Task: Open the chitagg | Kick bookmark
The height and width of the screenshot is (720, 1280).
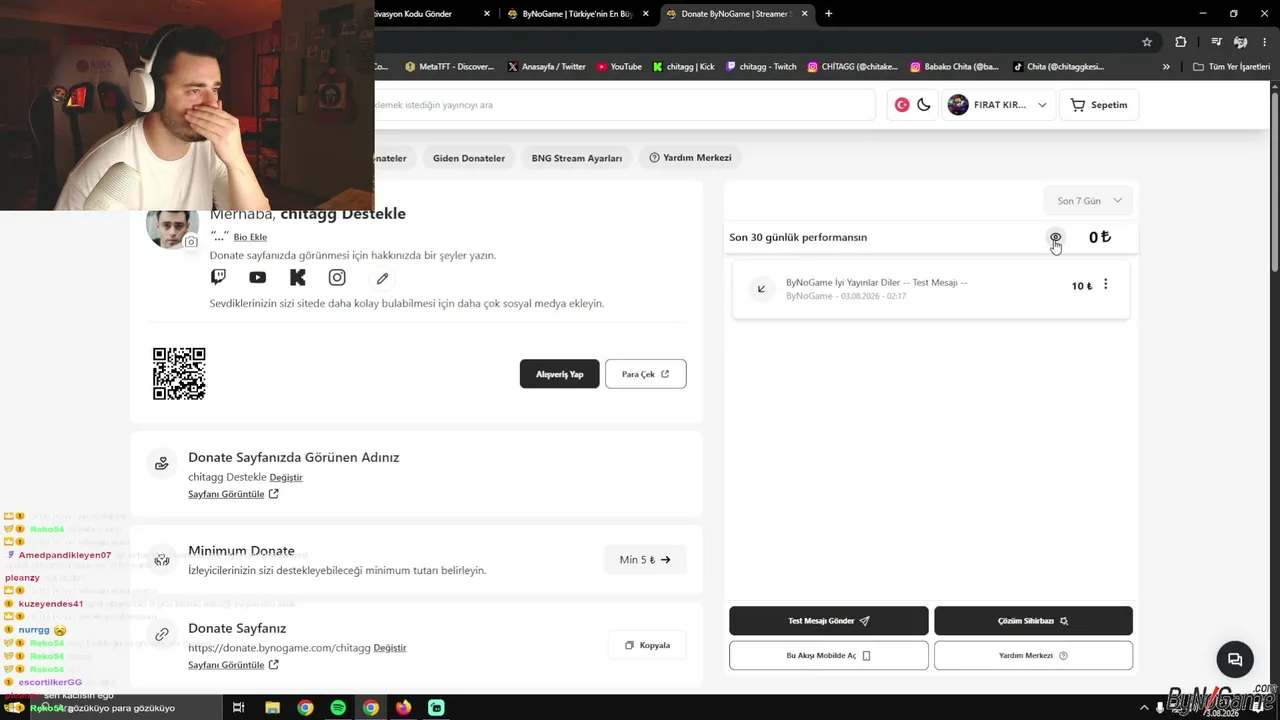Action: (x=684, y=67)
